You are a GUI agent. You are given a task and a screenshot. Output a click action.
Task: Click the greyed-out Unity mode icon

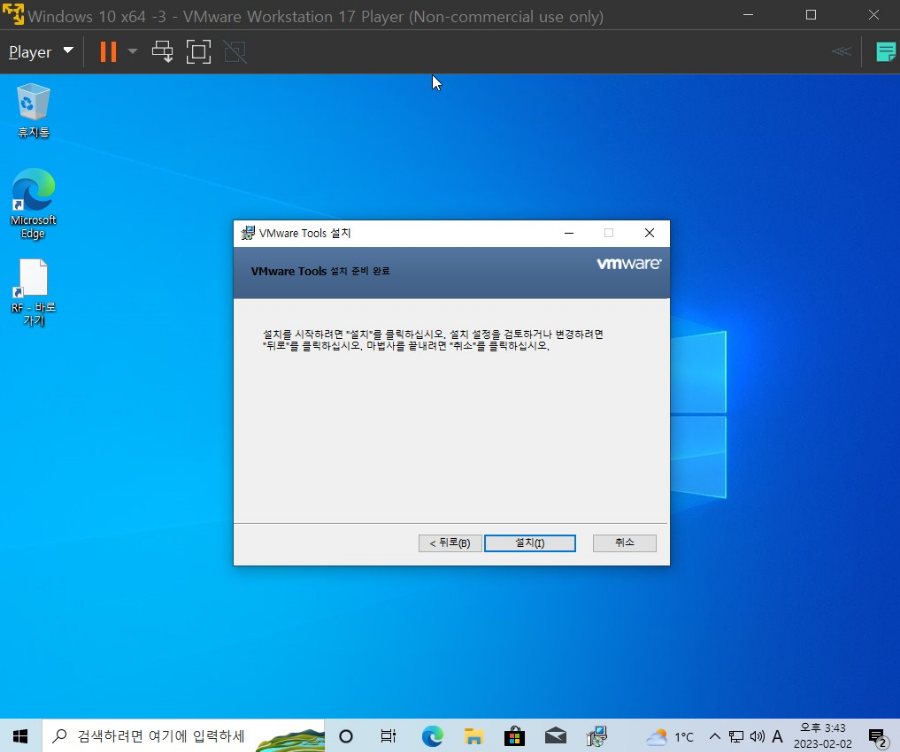[235, 52]
